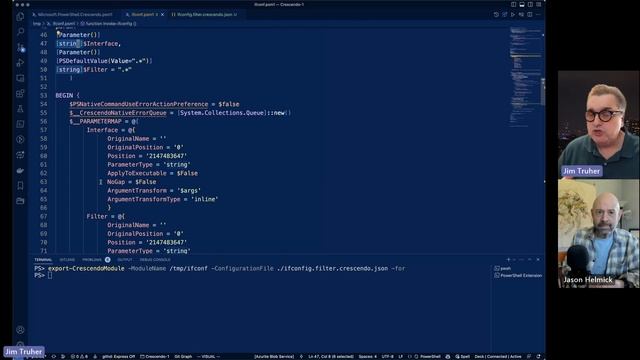The width and height of the screenshot is (640, 360).
Task: Change line ending via LF status
Action: [x=400, y=356]
